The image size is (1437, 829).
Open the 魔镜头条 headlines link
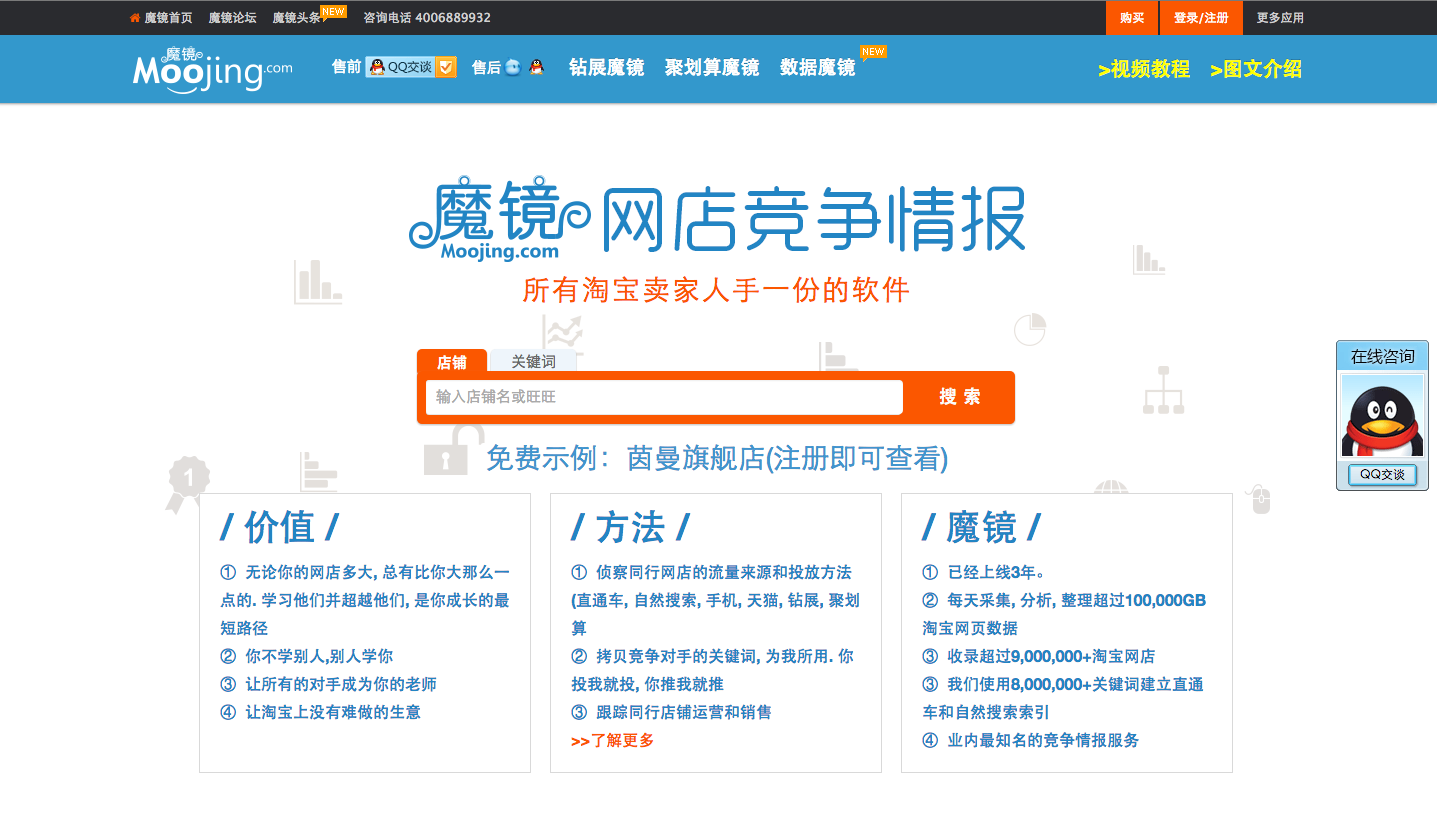(x=297, y=18)
